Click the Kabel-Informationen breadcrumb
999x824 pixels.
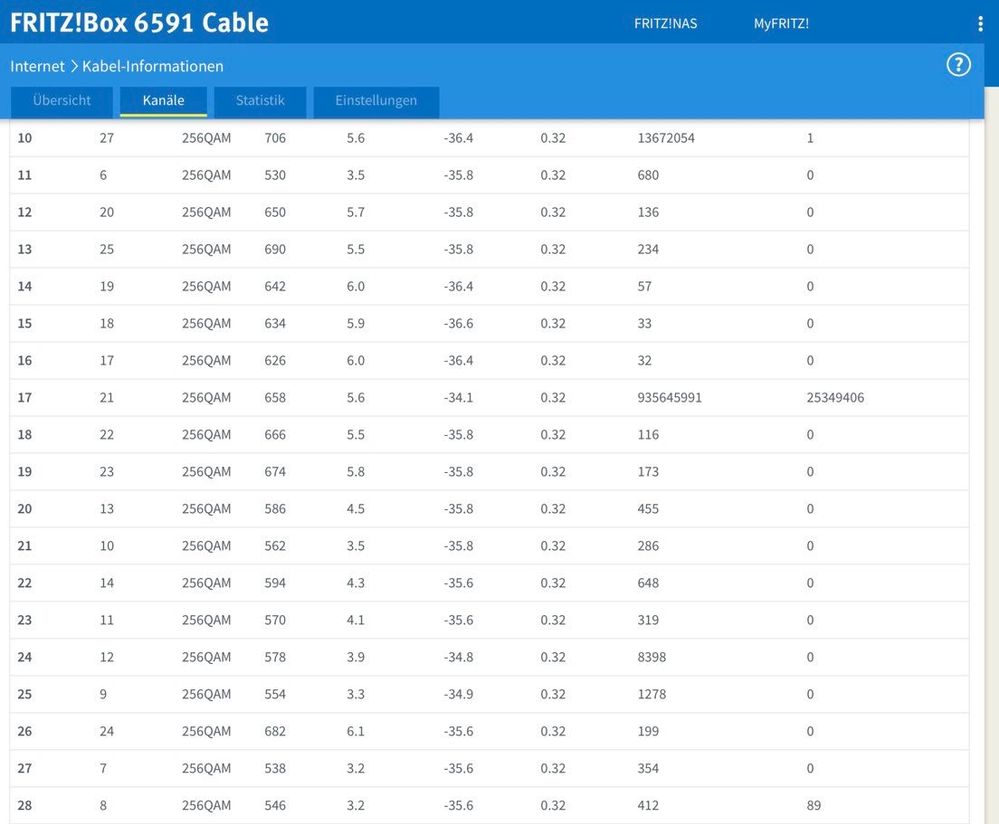(x=153, y=66)
